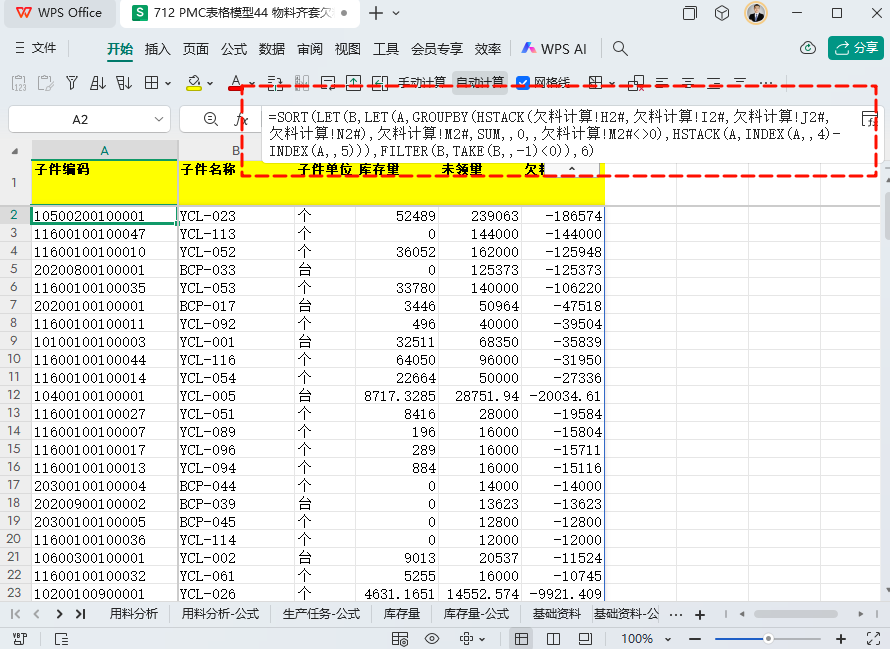The width and height of the screenshot is (890, 649).
Task: Sort descending using the second sort icon
Action: click(x=124, y=83)
